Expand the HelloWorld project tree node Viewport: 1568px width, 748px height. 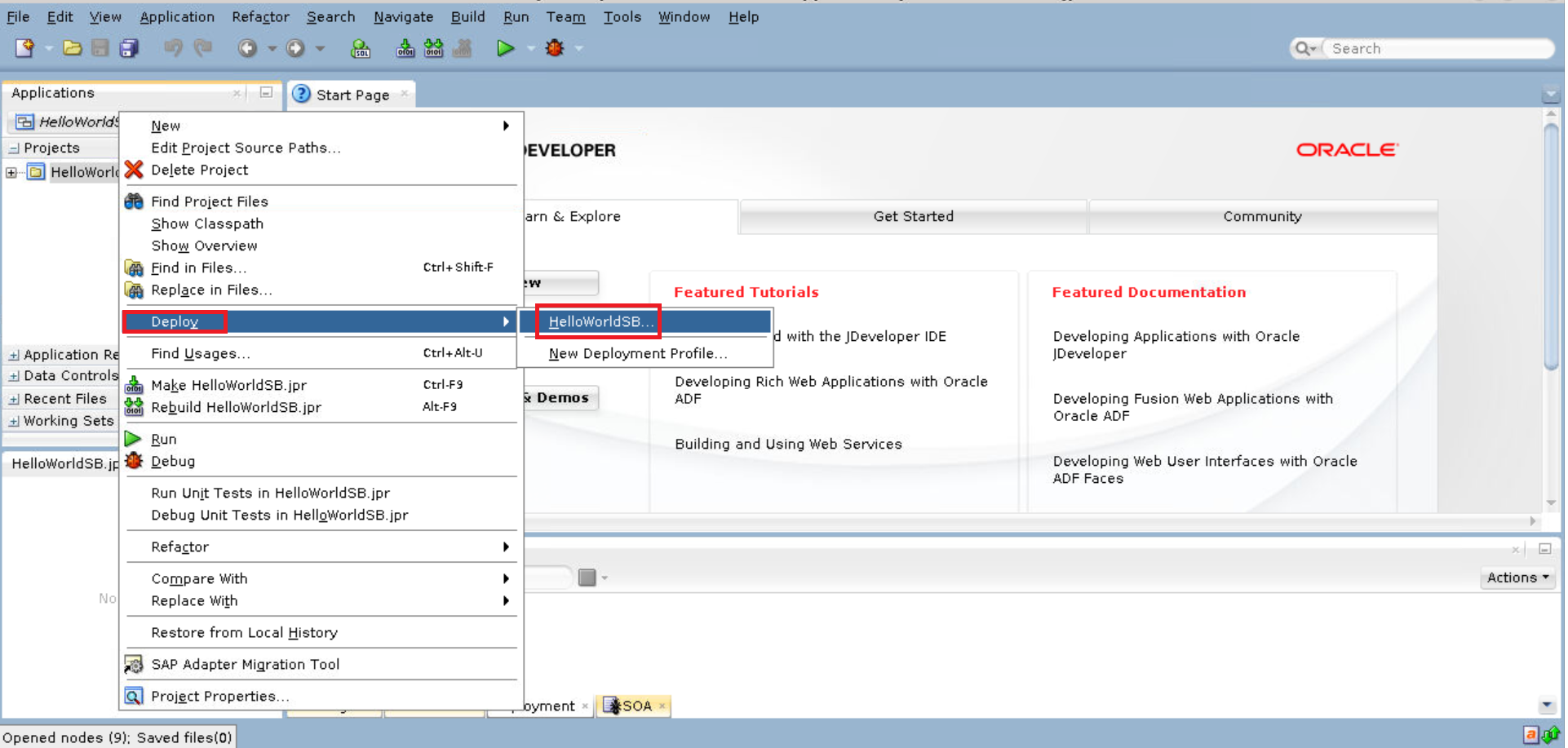point(11,172)
